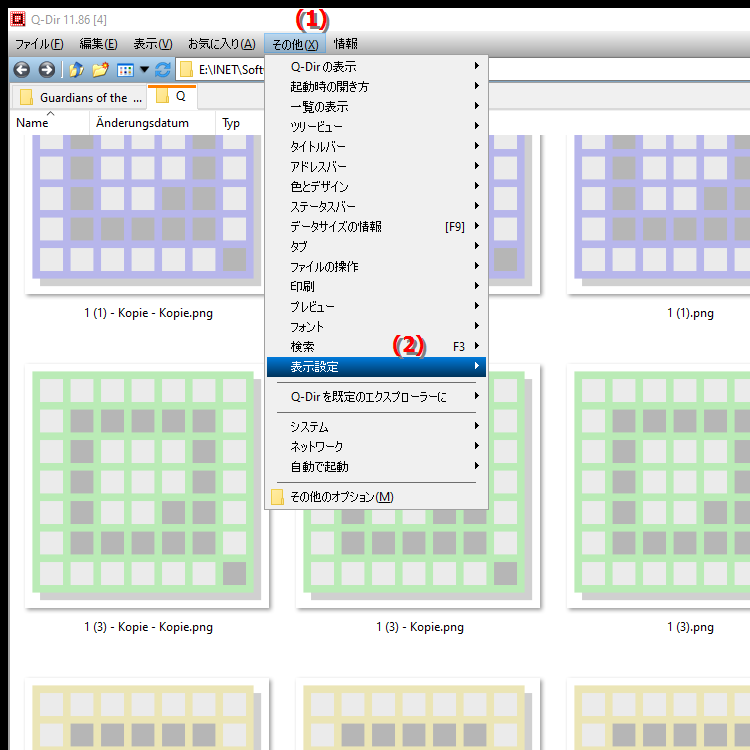Switch to the Guardians of the ... tab
The height and width of the screenshot is (750, 750).
(x=79, y=98)
